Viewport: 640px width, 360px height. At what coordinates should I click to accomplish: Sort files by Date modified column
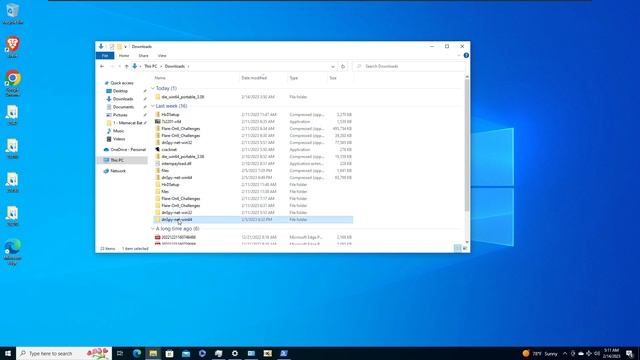254,78
